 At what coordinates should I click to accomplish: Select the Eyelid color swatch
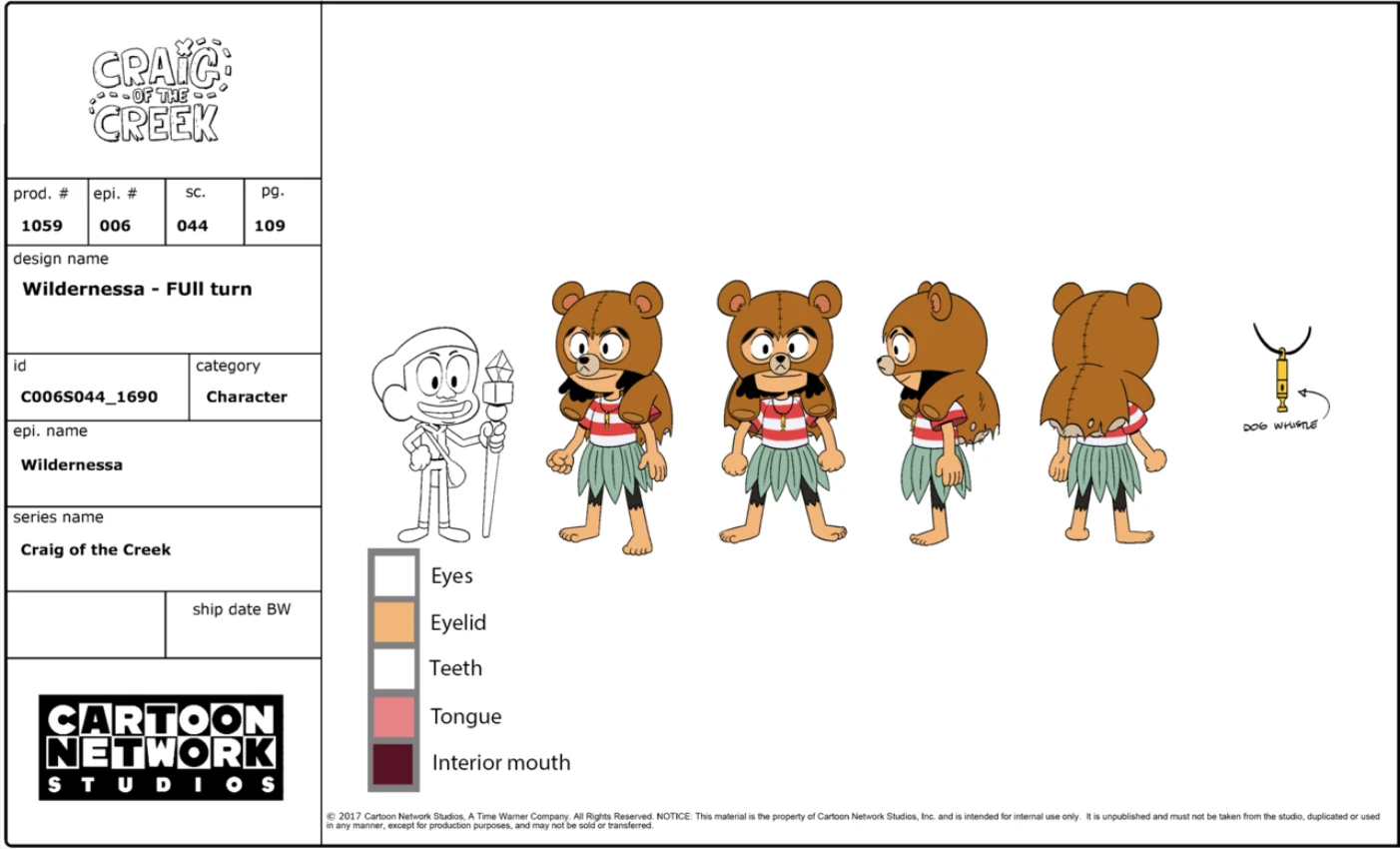click(393, 622)
